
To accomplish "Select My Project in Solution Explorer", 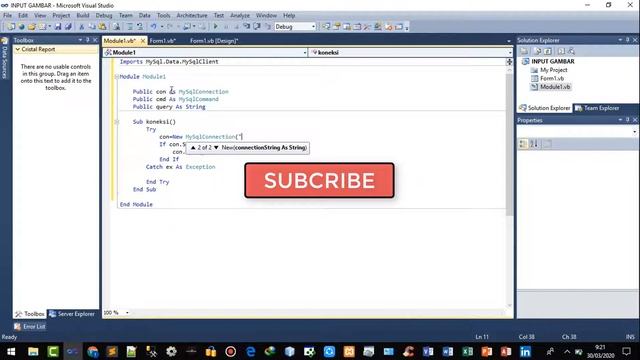I will 549,70.
